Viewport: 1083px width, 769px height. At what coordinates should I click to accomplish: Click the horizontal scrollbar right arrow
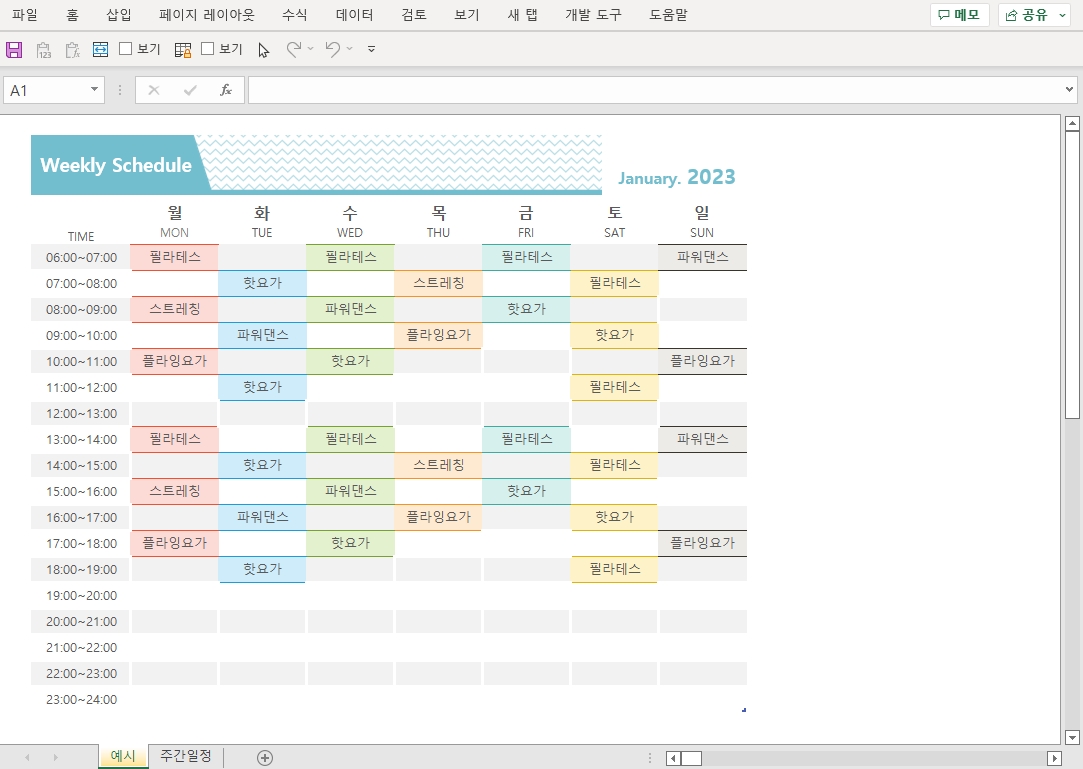(1054, 759)
